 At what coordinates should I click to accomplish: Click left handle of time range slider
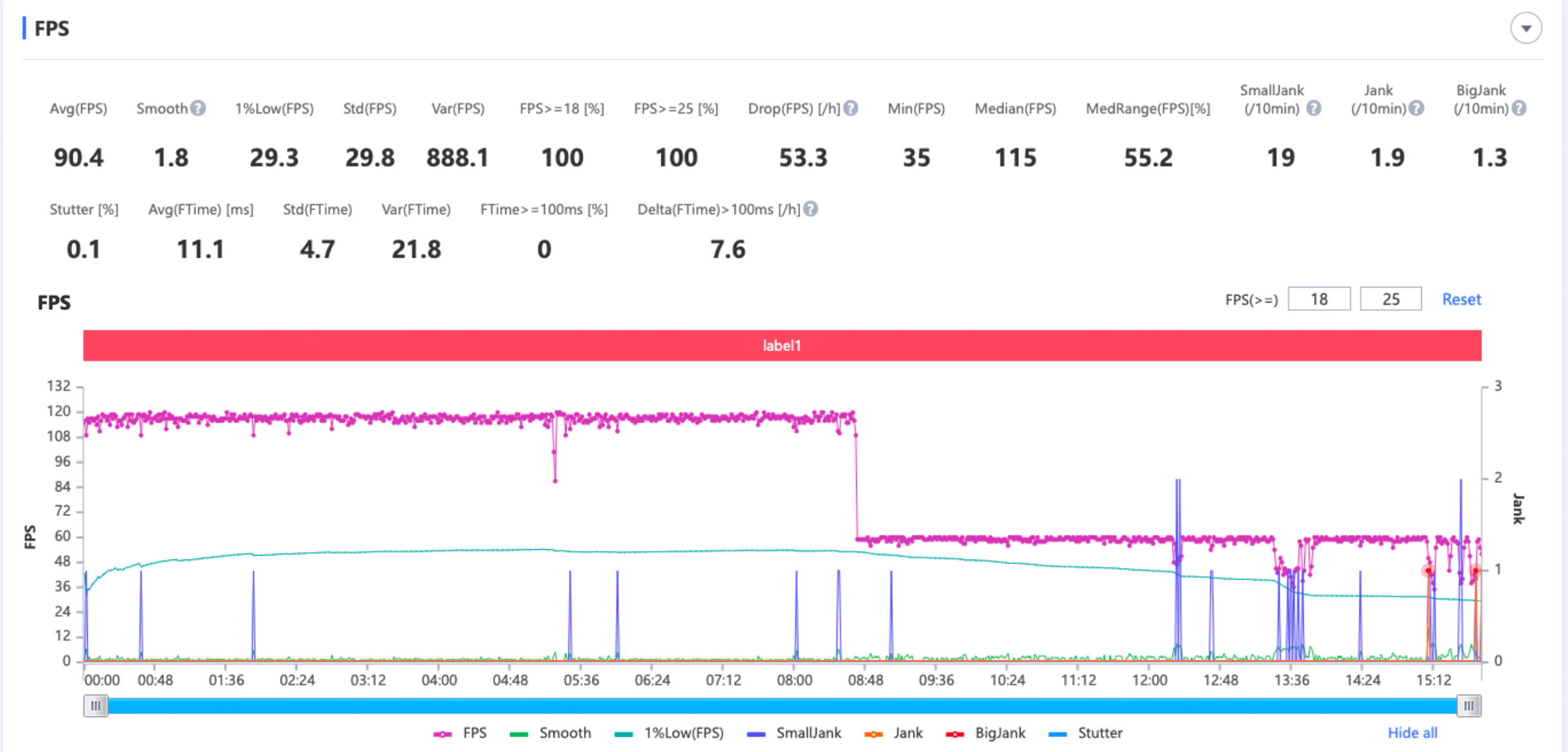point(96,706)
